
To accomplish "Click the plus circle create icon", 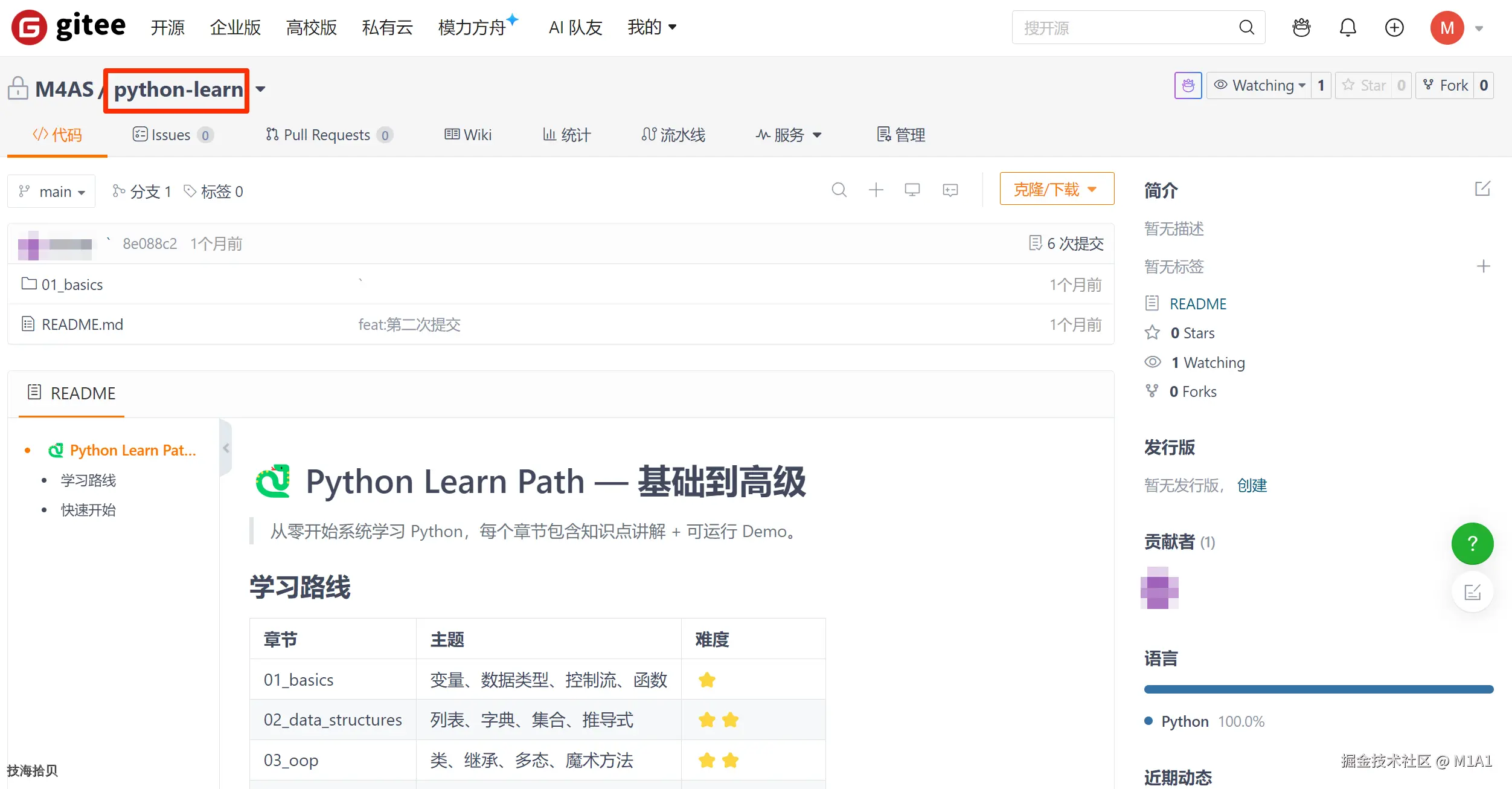I will tap(1394, 28).
